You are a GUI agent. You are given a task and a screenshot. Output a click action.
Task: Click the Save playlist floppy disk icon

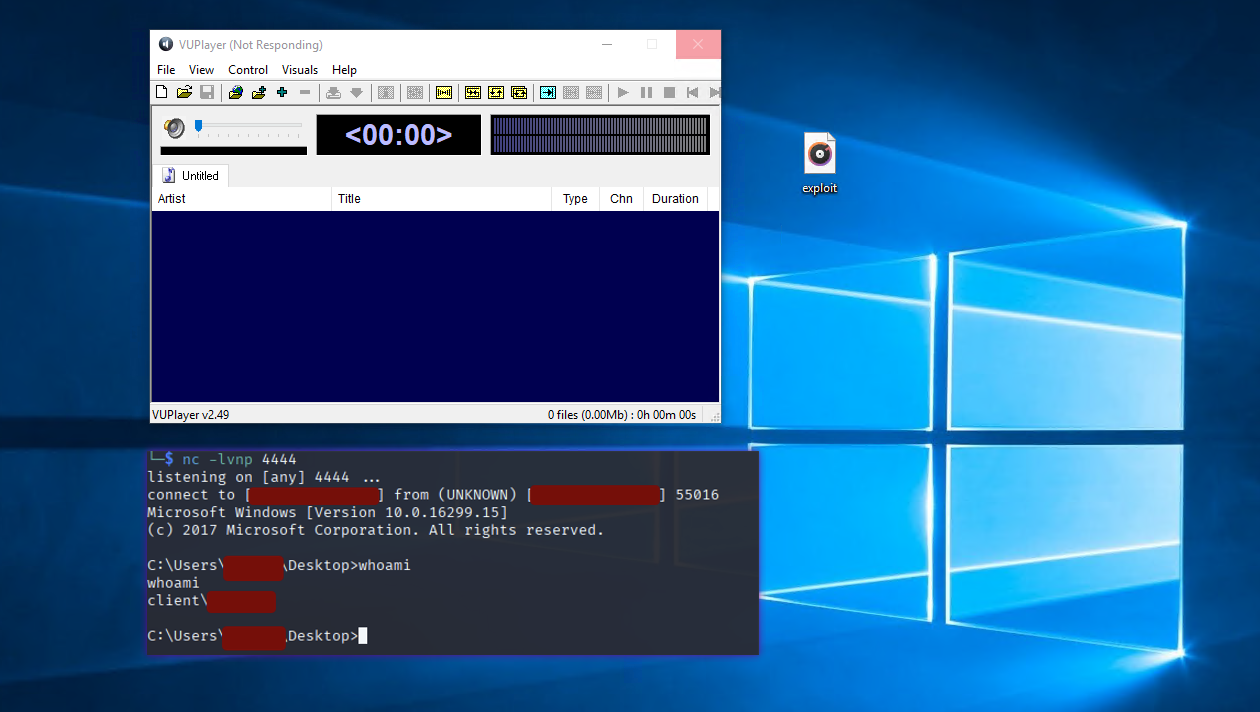207,92
